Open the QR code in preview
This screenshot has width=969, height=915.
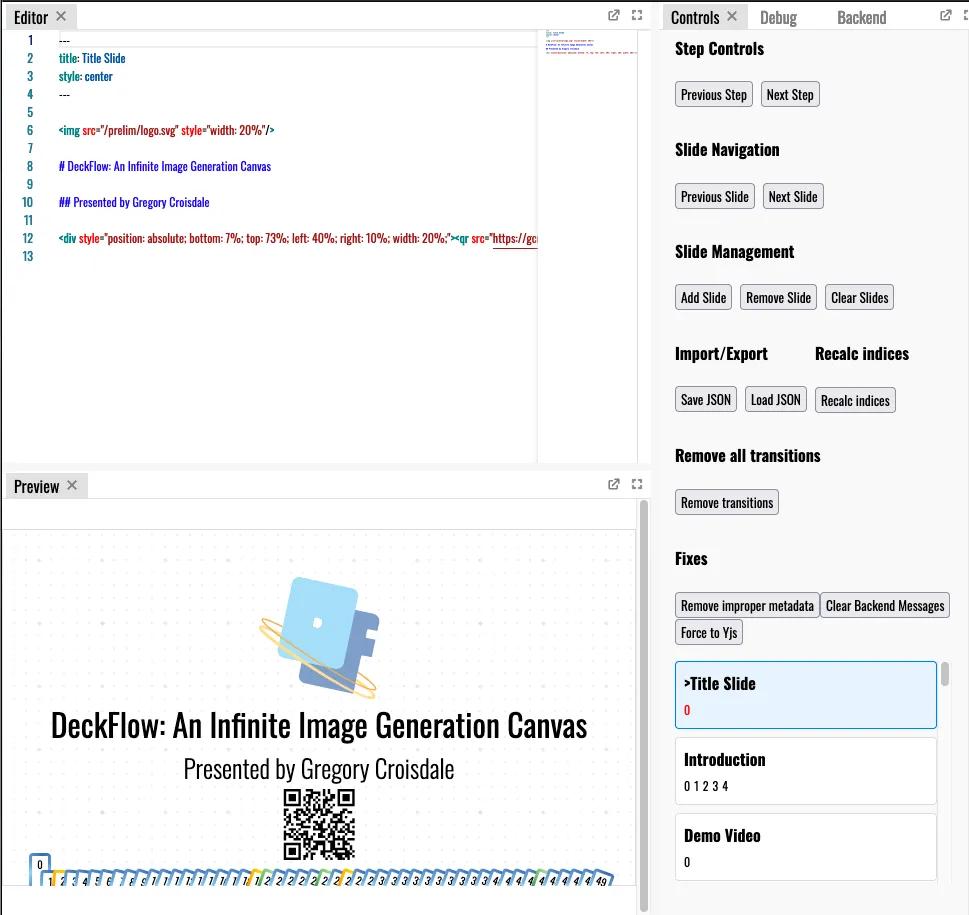click(319, 825)
